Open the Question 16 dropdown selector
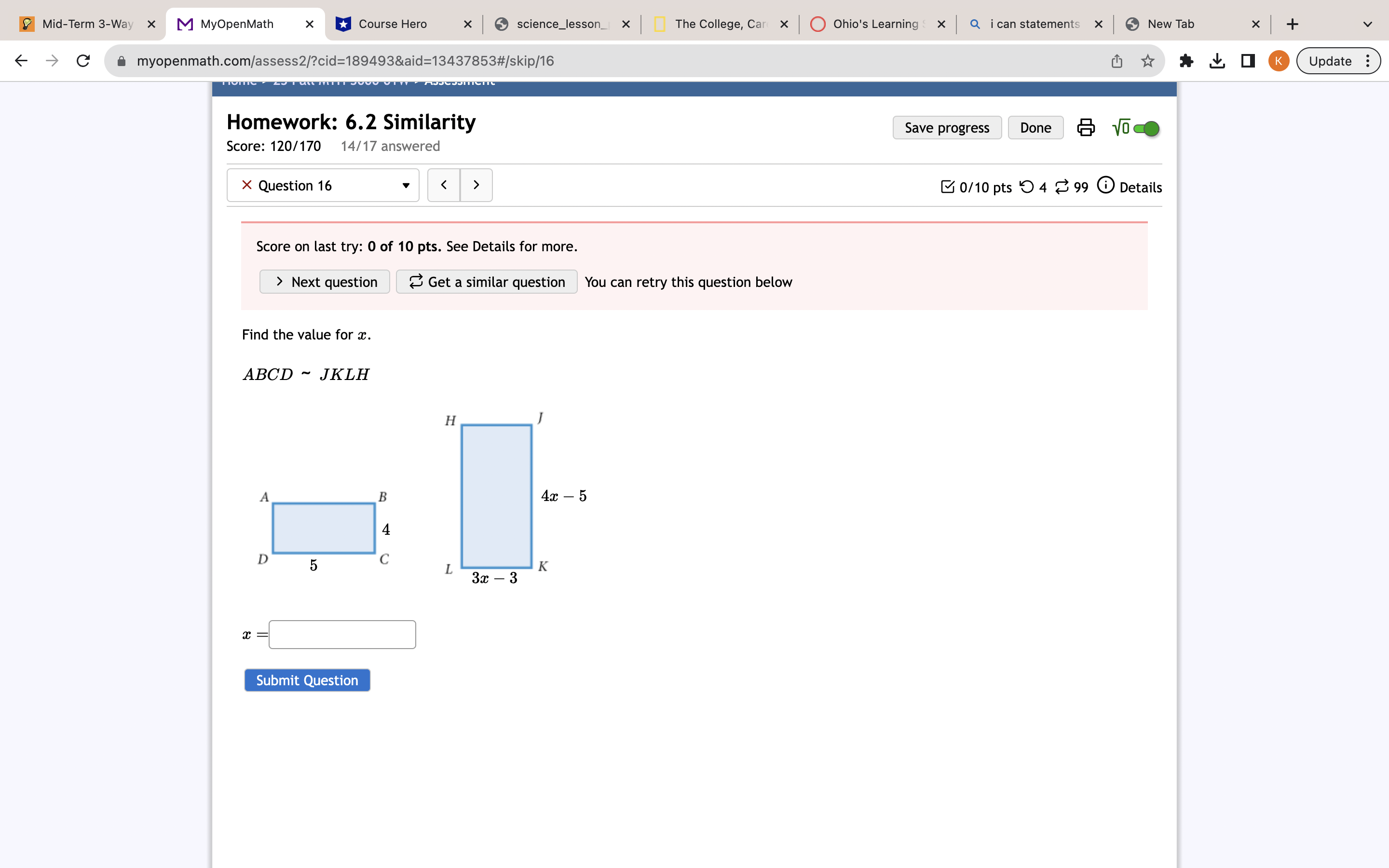This screenshot has height=868, width=1389. (405, 185)
